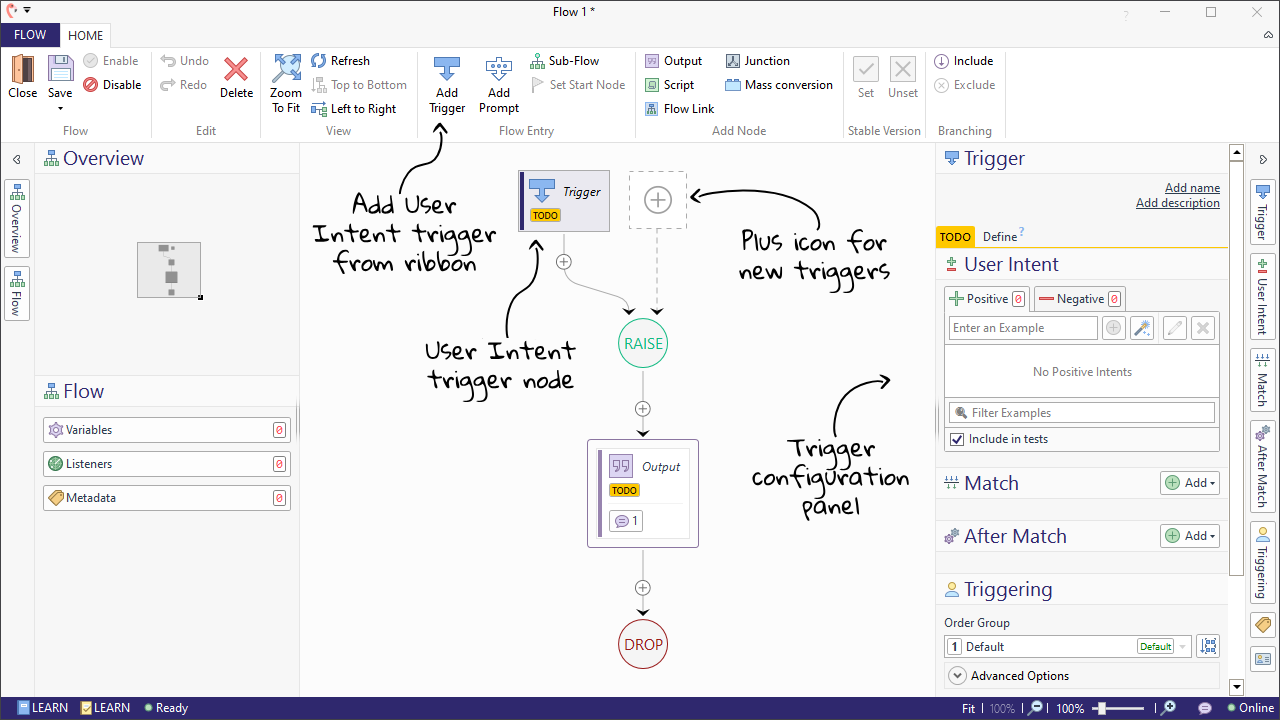Click the Delete icon in ribbon

coord(236,72)
